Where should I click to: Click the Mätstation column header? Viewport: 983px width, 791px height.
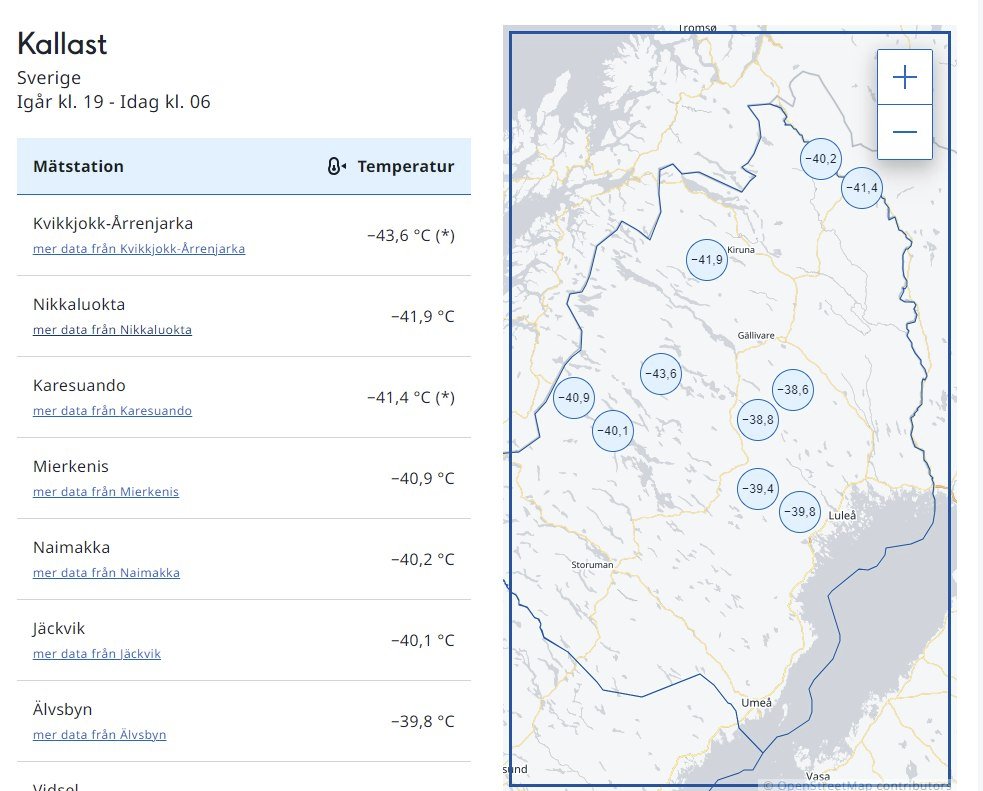(79, 167)
